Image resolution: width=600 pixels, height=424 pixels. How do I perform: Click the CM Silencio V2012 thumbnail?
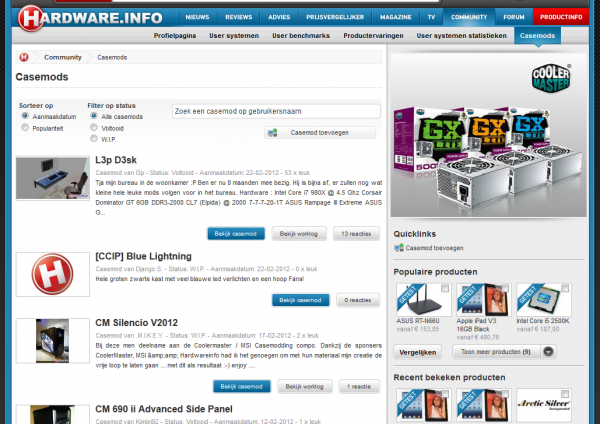pos(53,341)
